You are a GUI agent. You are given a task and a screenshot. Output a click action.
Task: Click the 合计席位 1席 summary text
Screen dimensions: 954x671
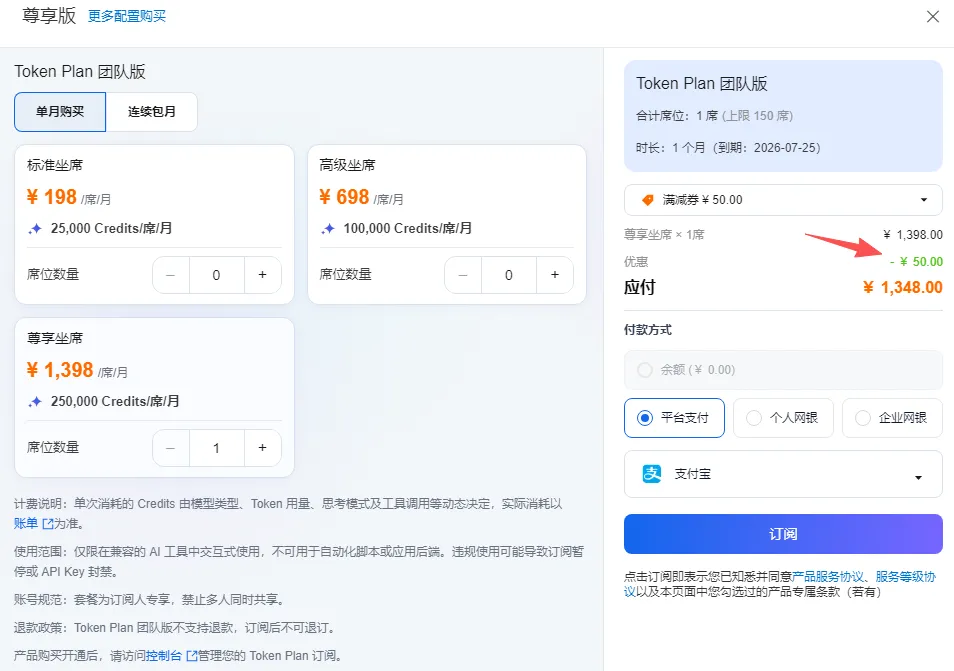(x=714, y=116)
